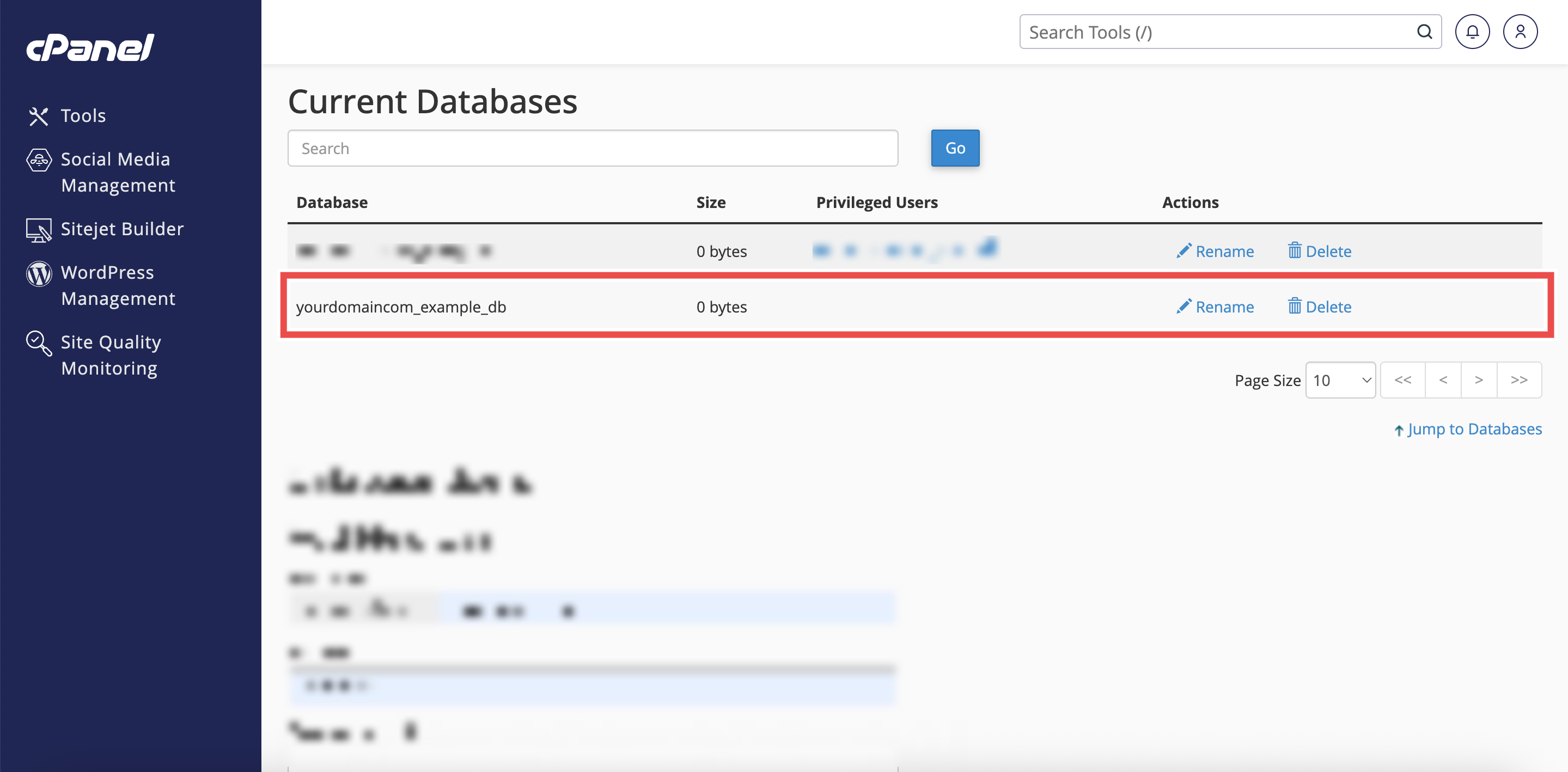Image resolution: width=1568 pixels, height=772 pixels.
Task: Click Rename in the first blurred database row
Action: coord(1215,251)
